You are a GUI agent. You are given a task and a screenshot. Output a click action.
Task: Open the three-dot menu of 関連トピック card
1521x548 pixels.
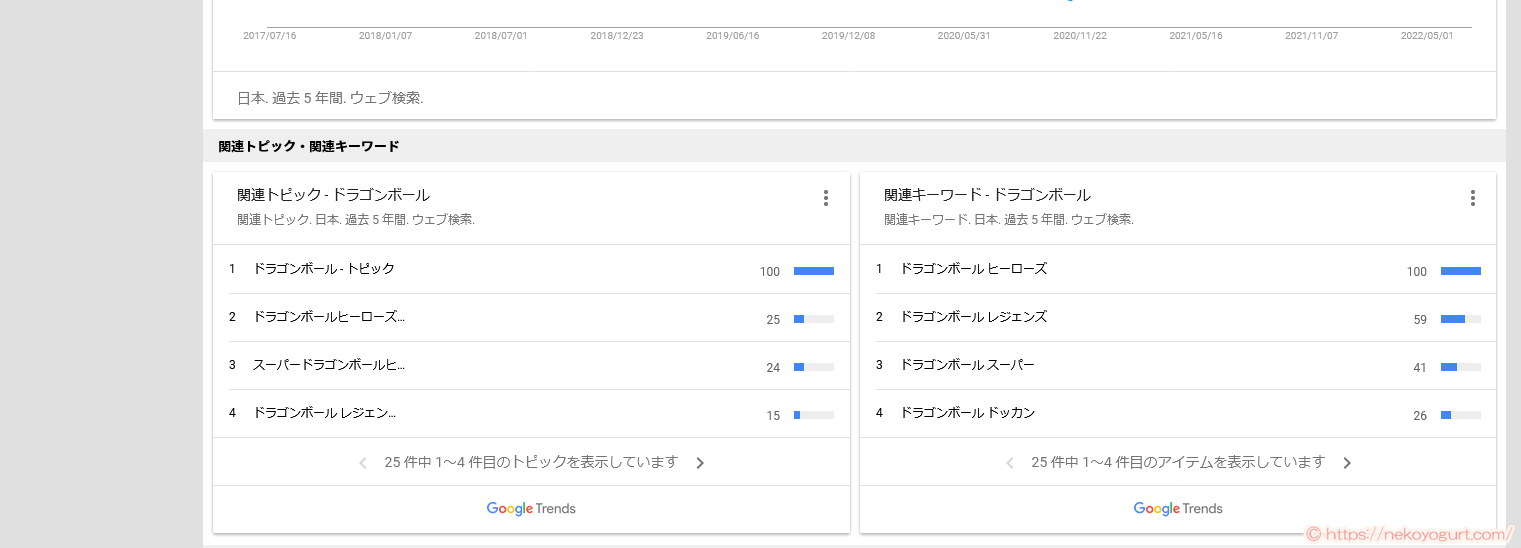825,198
